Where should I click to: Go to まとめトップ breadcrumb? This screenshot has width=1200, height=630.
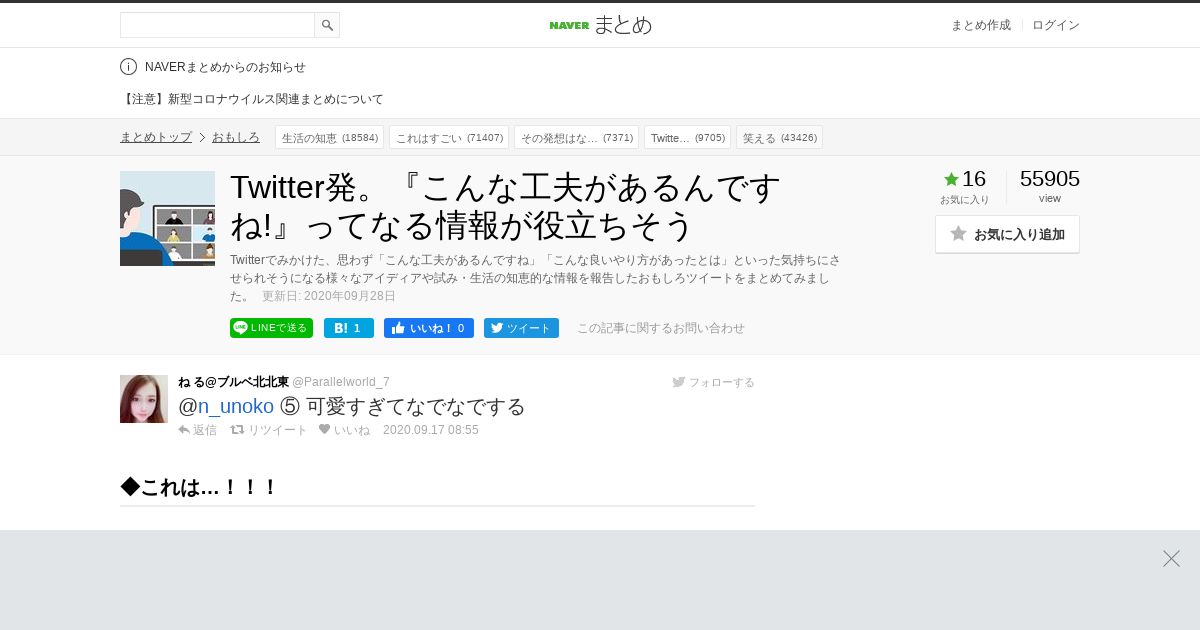(x=156, y=137)
